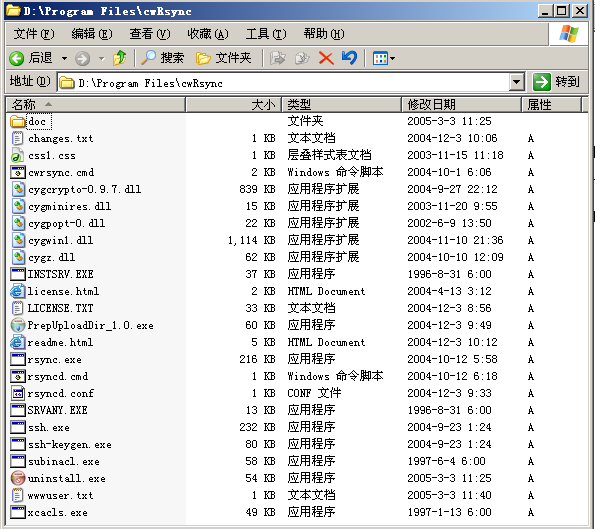Screen dimensions: 595x529
Task: Click date 2005-3-3 11:40
Action: pos(449,495)
